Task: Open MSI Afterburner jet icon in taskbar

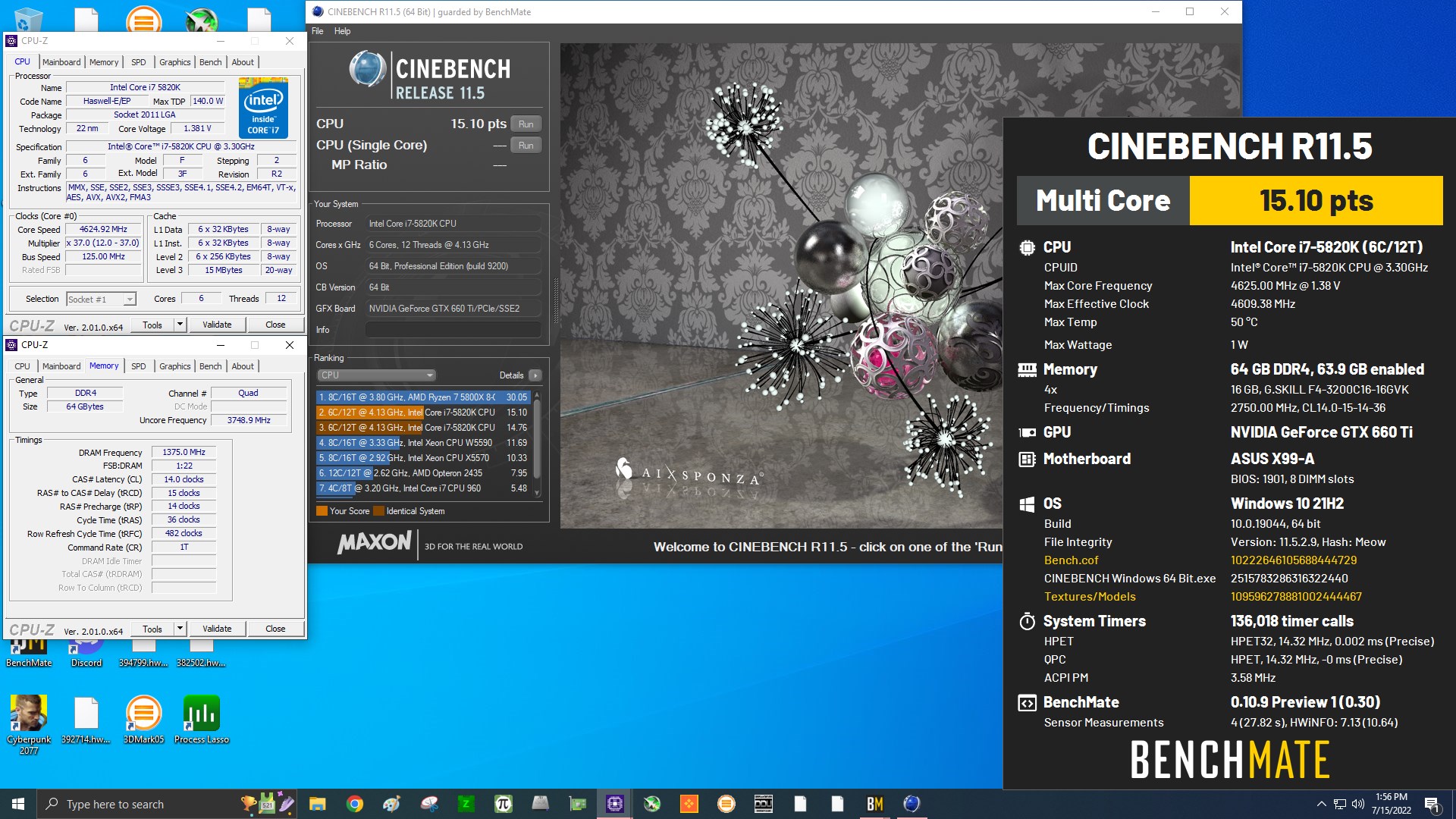Action: pyautogui.click(x=651, y=804)
